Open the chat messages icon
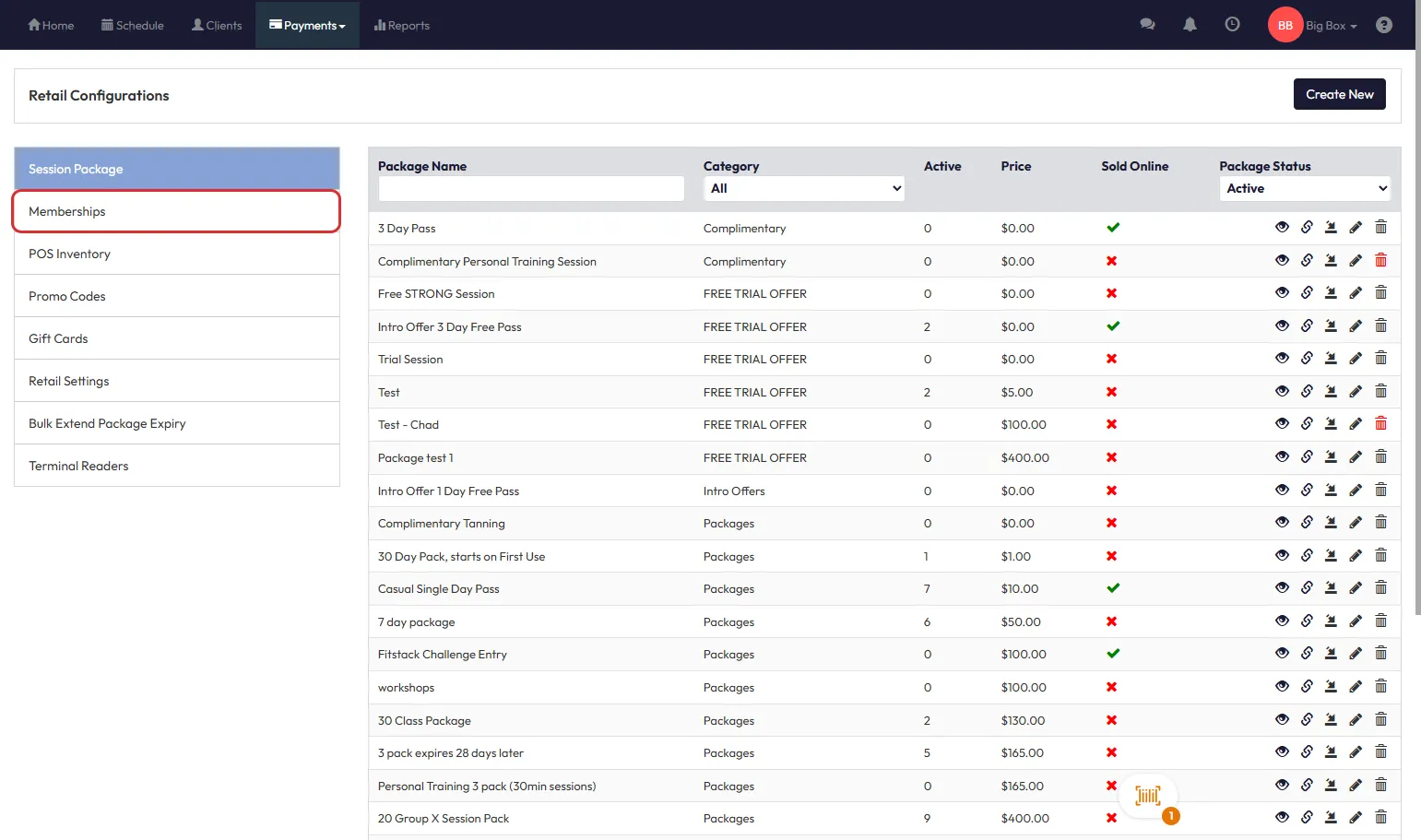Image resolution: width=1421 pixels, height=840 pixels. 1147,25
